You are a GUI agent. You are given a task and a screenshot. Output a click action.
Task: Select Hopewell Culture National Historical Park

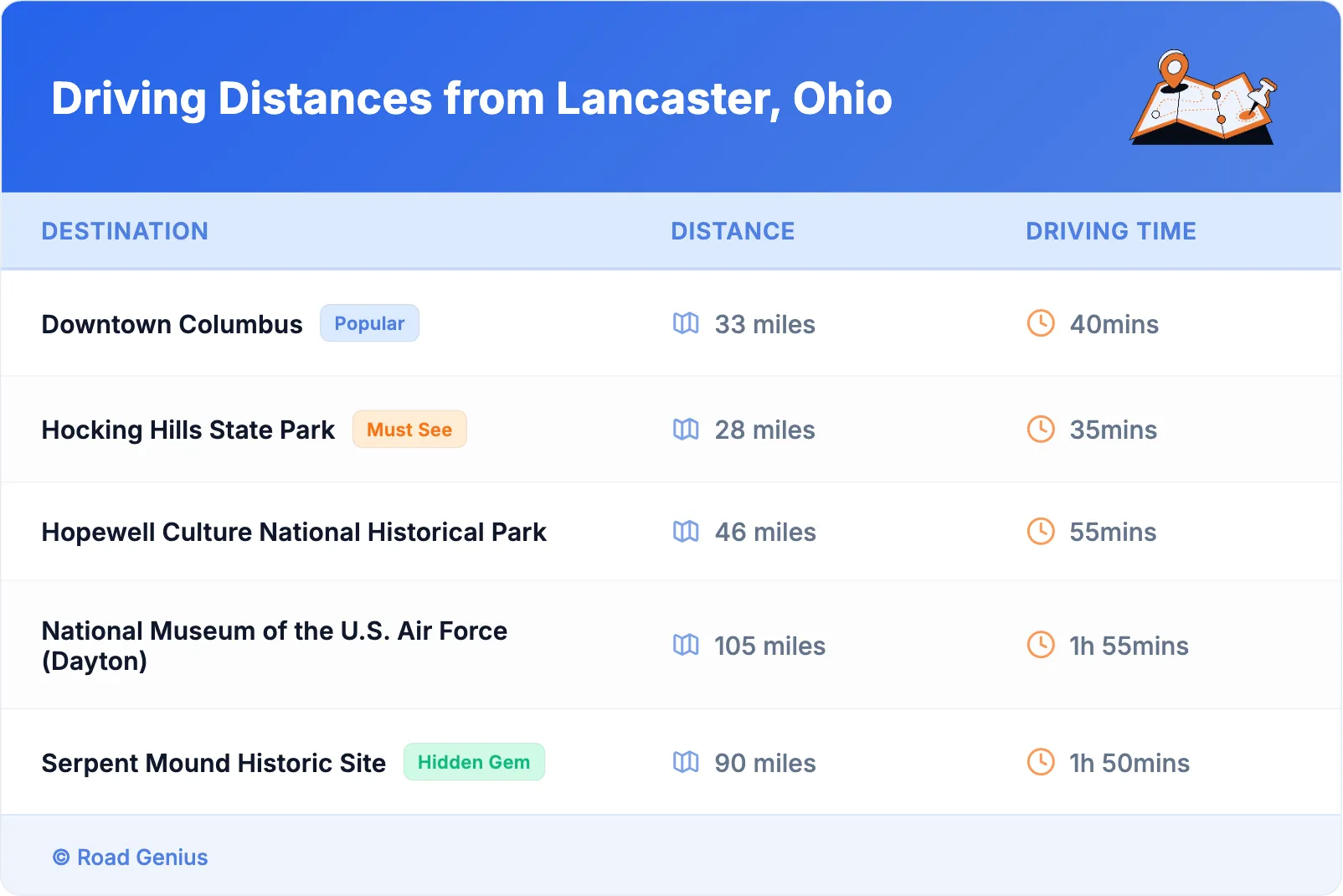coord(294,533)
